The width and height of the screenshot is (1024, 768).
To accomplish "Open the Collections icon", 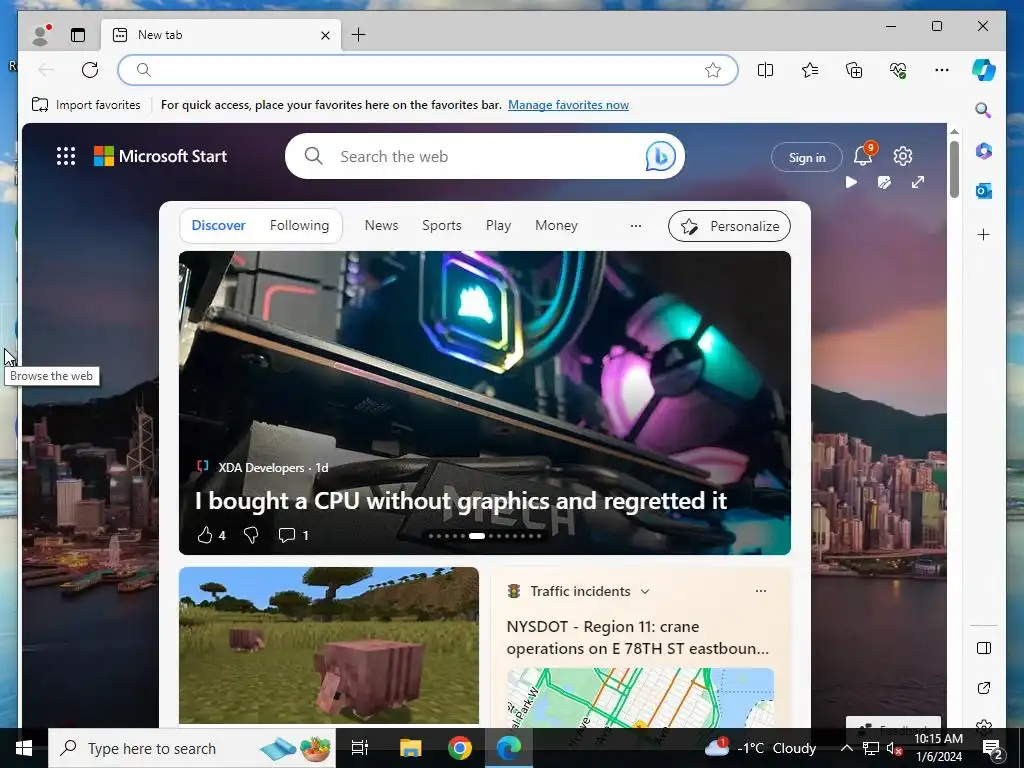I will pos(854,70).
